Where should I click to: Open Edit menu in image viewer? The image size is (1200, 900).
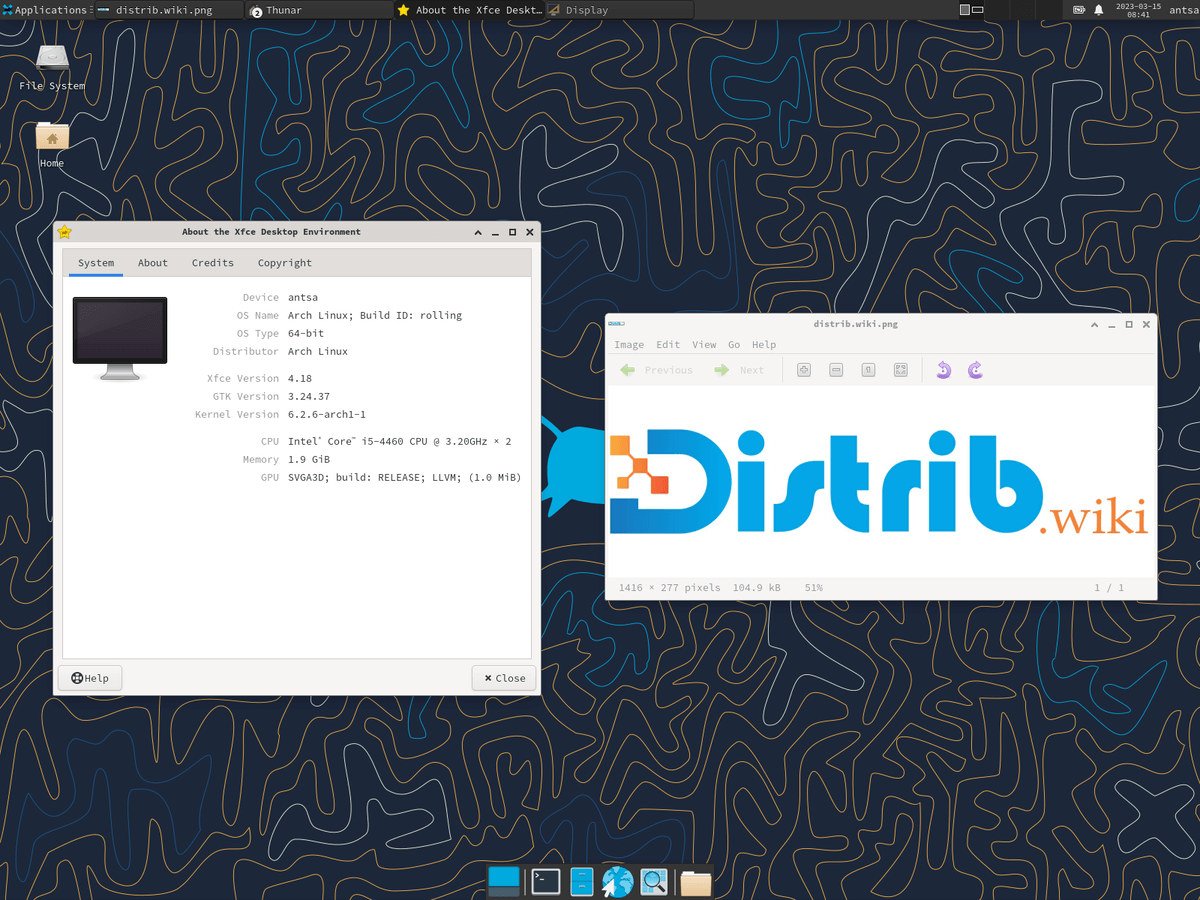668,345
